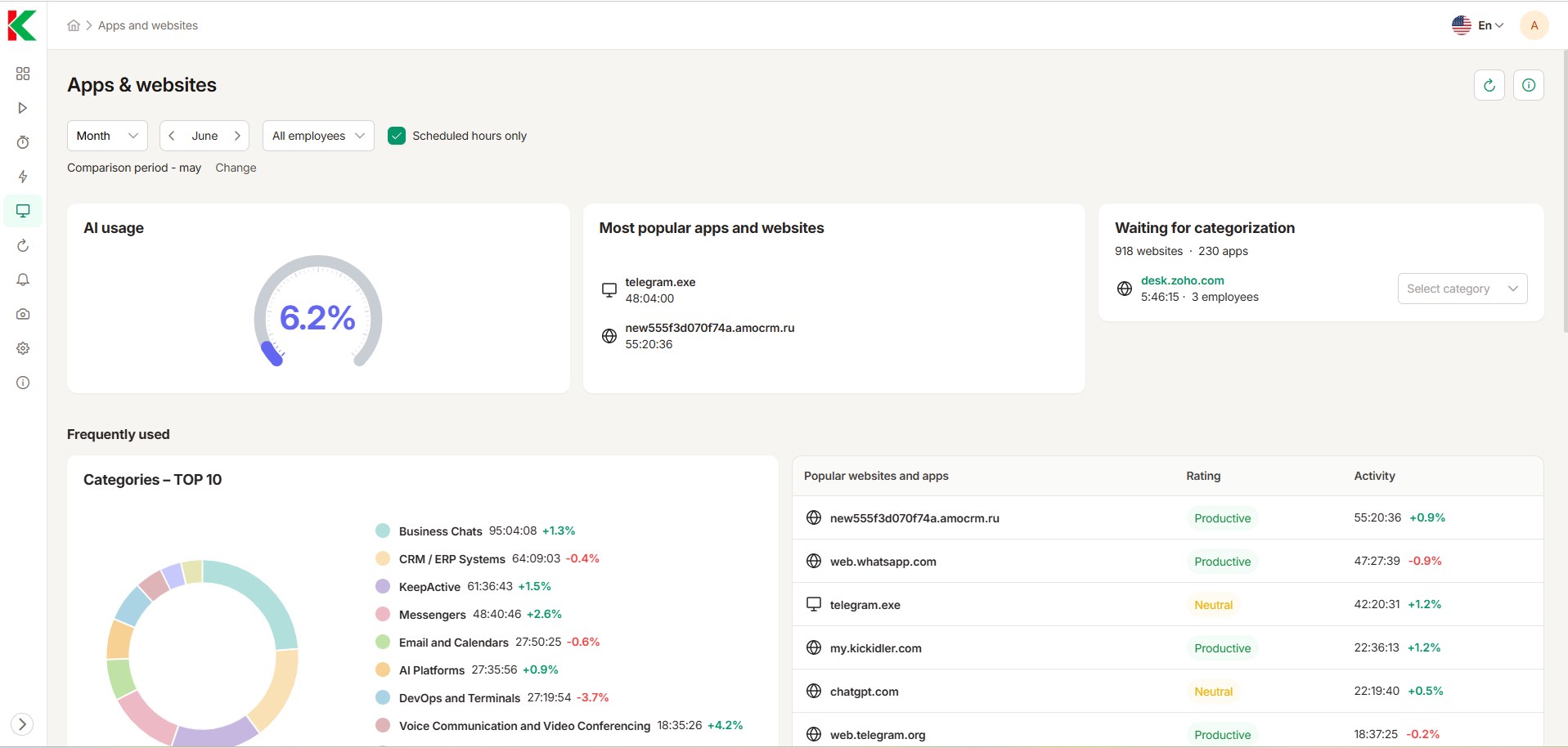This screenshot has height=748, width=1568.
Task: Select my.kickidler.com row in table
Action: pyautogui.click(x=1167, y=647)
